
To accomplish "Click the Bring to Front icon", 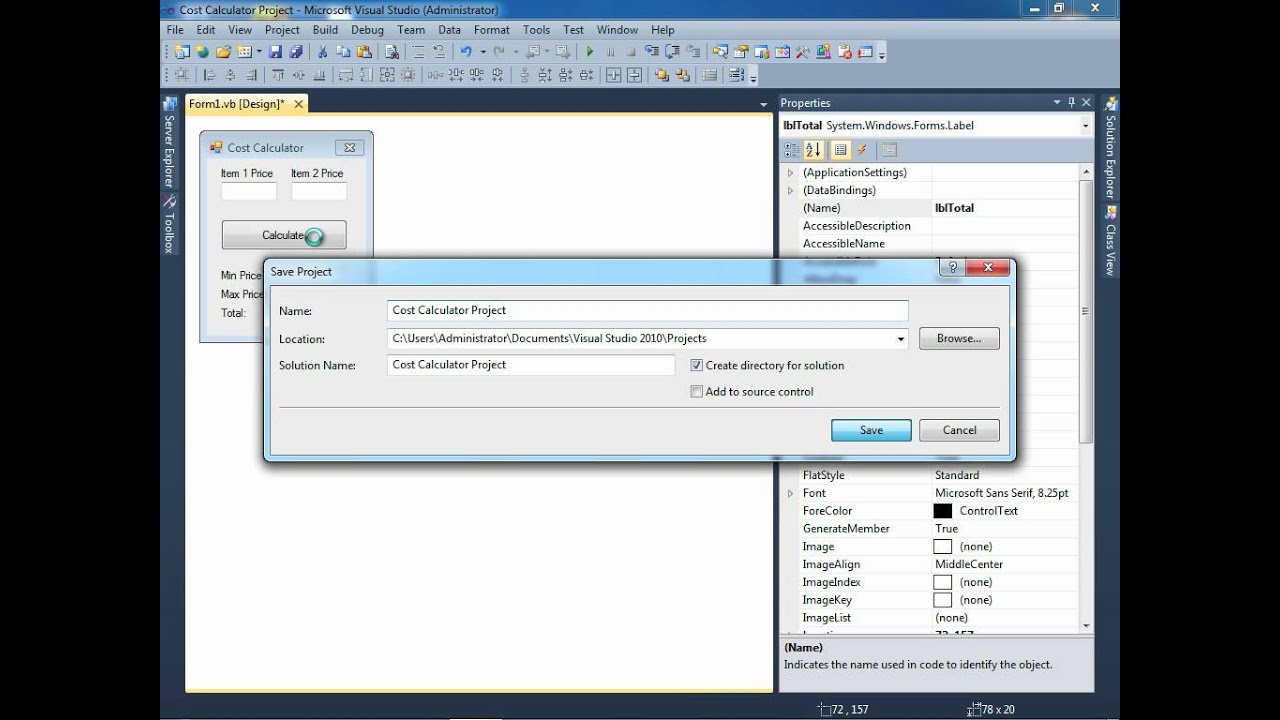I will coord(662,75).
